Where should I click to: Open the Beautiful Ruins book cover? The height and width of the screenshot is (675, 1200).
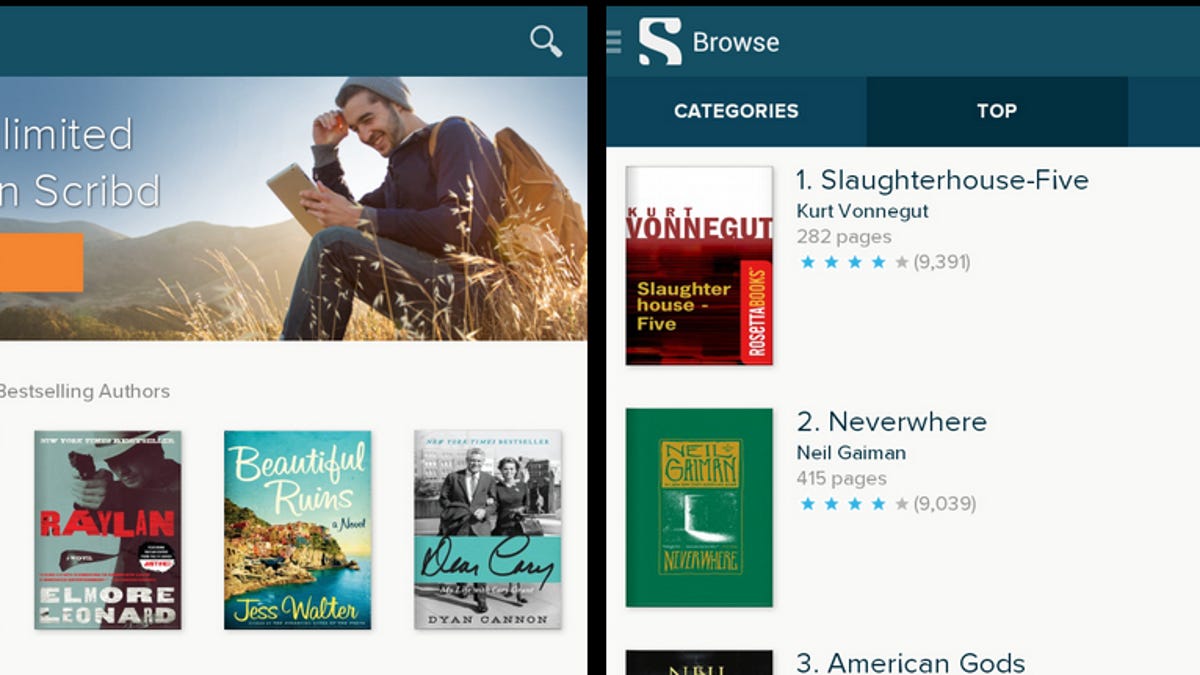click(298, 530)
